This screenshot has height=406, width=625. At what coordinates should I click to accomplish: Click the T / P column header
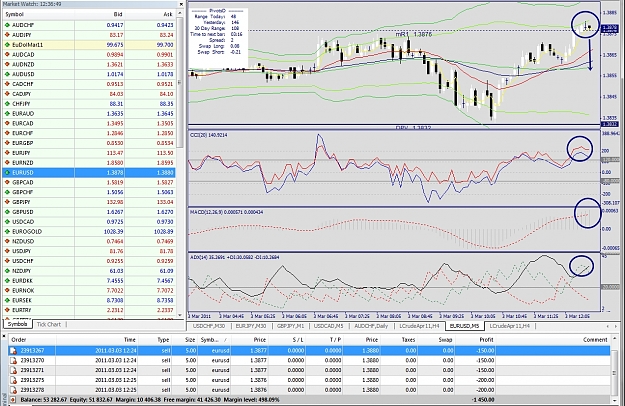click(x=323, y=340)
